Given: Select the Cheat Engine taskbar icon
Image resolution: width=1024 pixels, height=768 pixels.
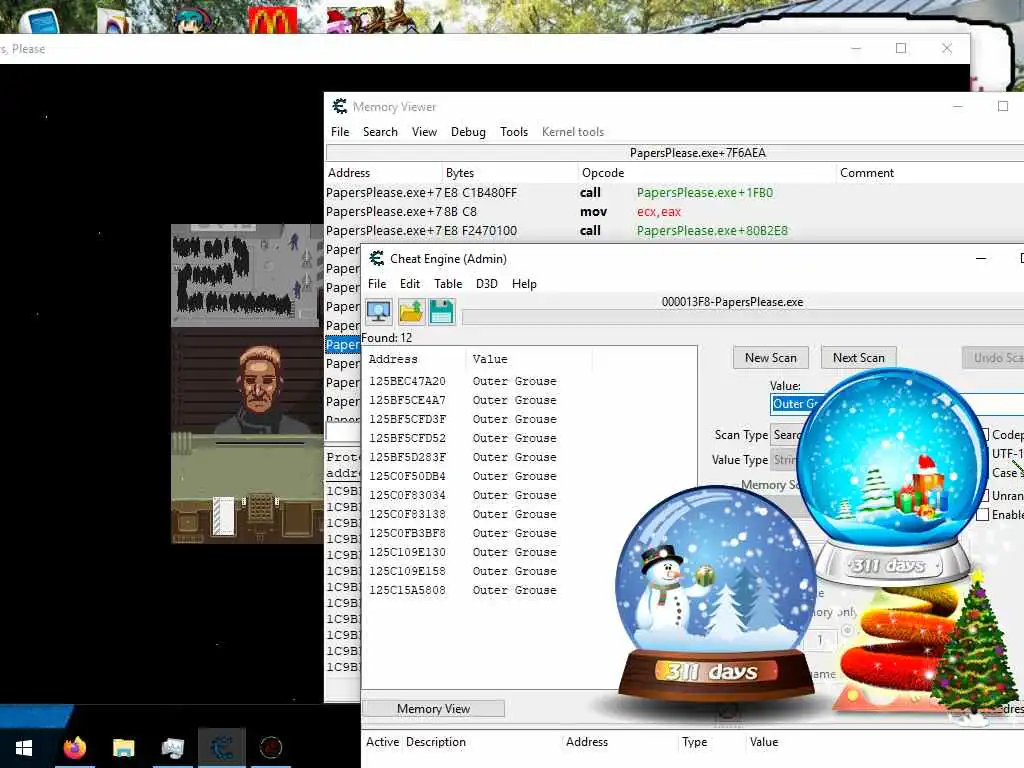Looking at the screenshot, I should (222, 748).
